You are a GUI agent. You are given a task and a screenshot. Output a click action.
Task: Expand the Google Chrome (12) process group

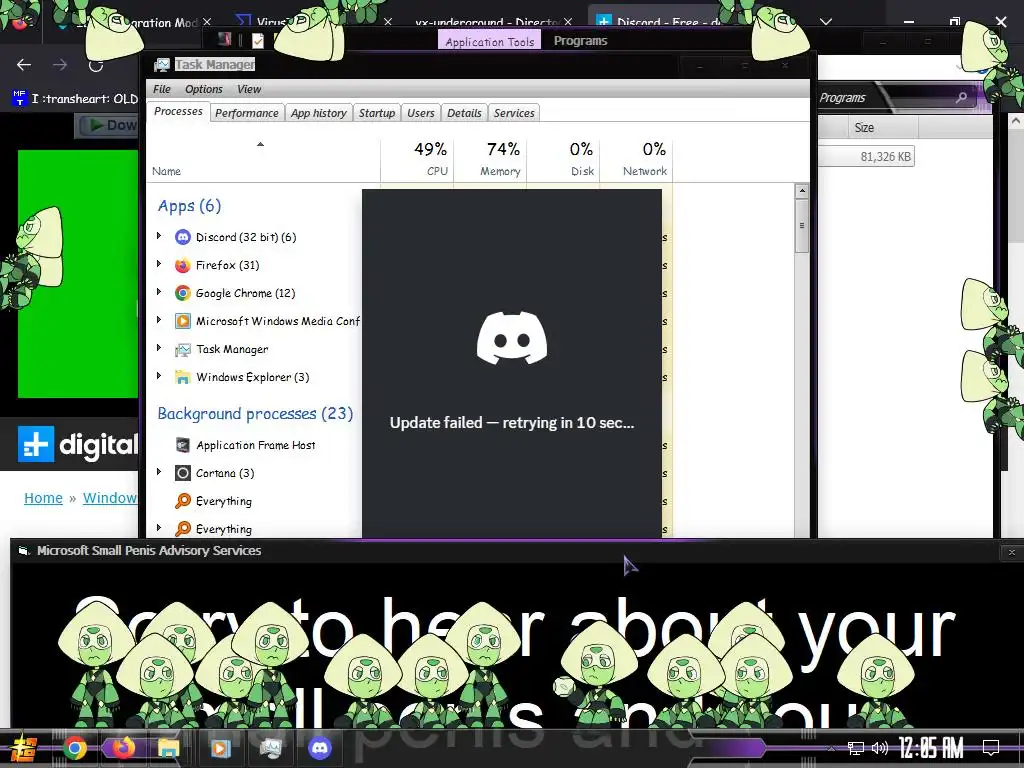pos(159,293)
